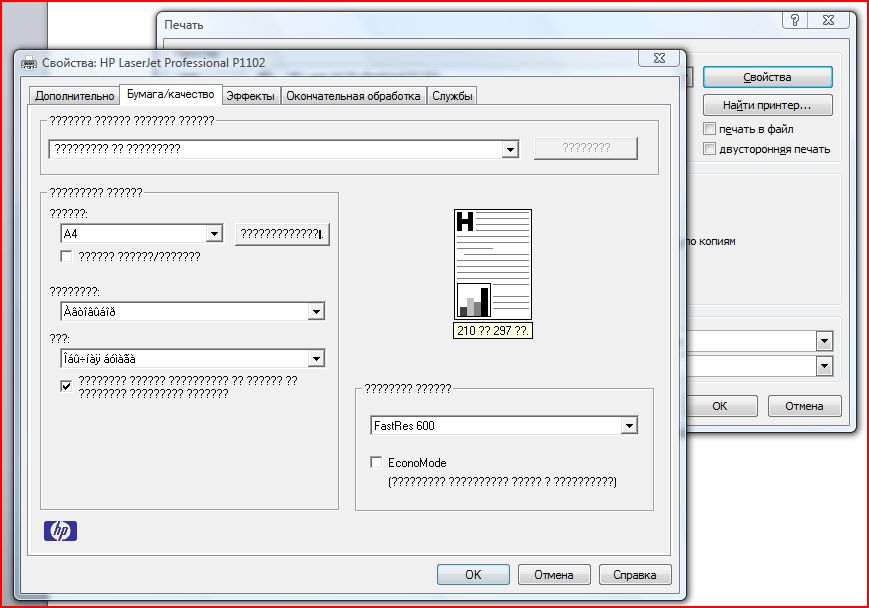869x608 pixels.
Task: Open the A4 paper size dropdown
Action: pos(214,234)
